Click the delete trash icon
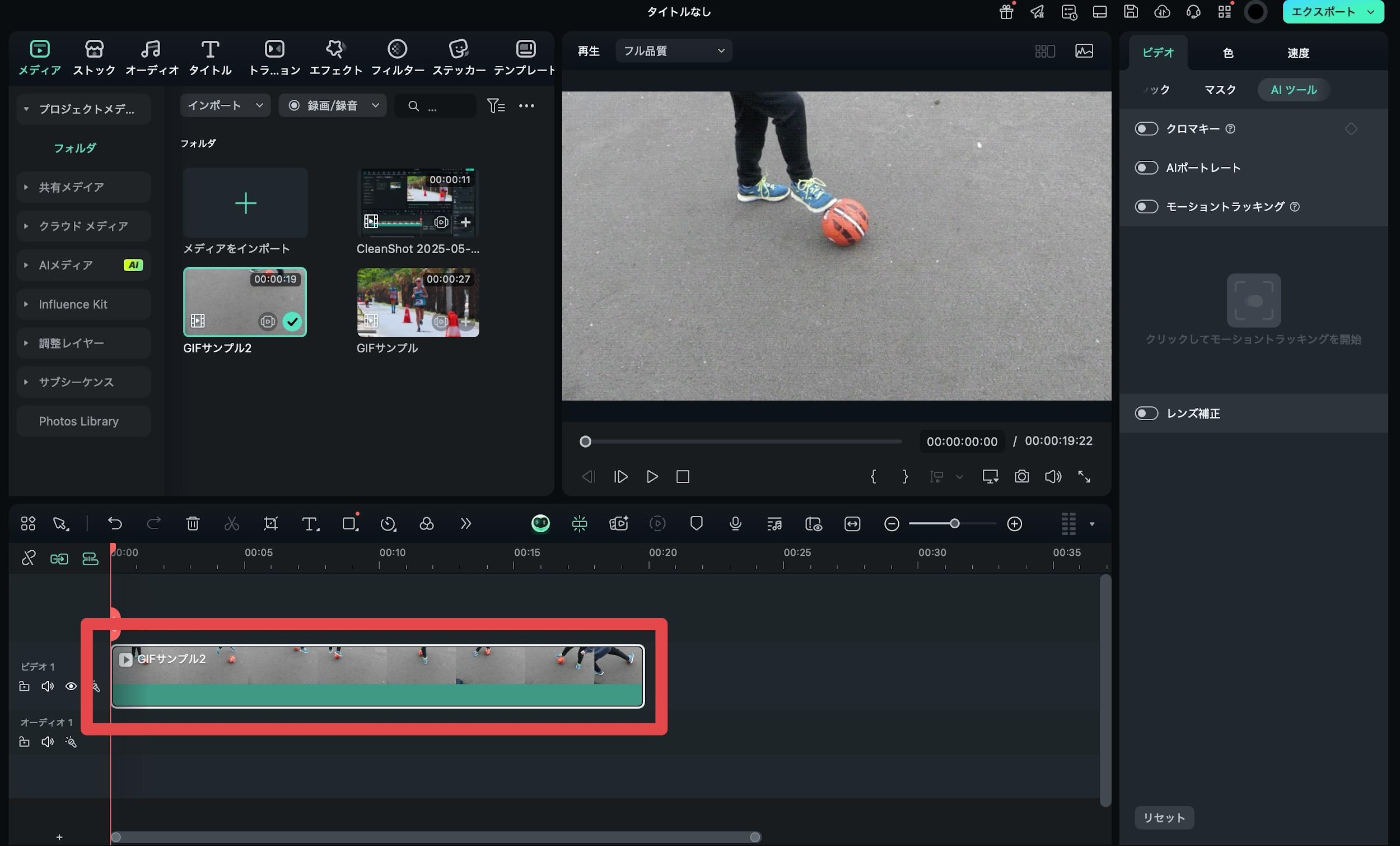Viewport: 1400px width, 846px height. coord(193,524)
